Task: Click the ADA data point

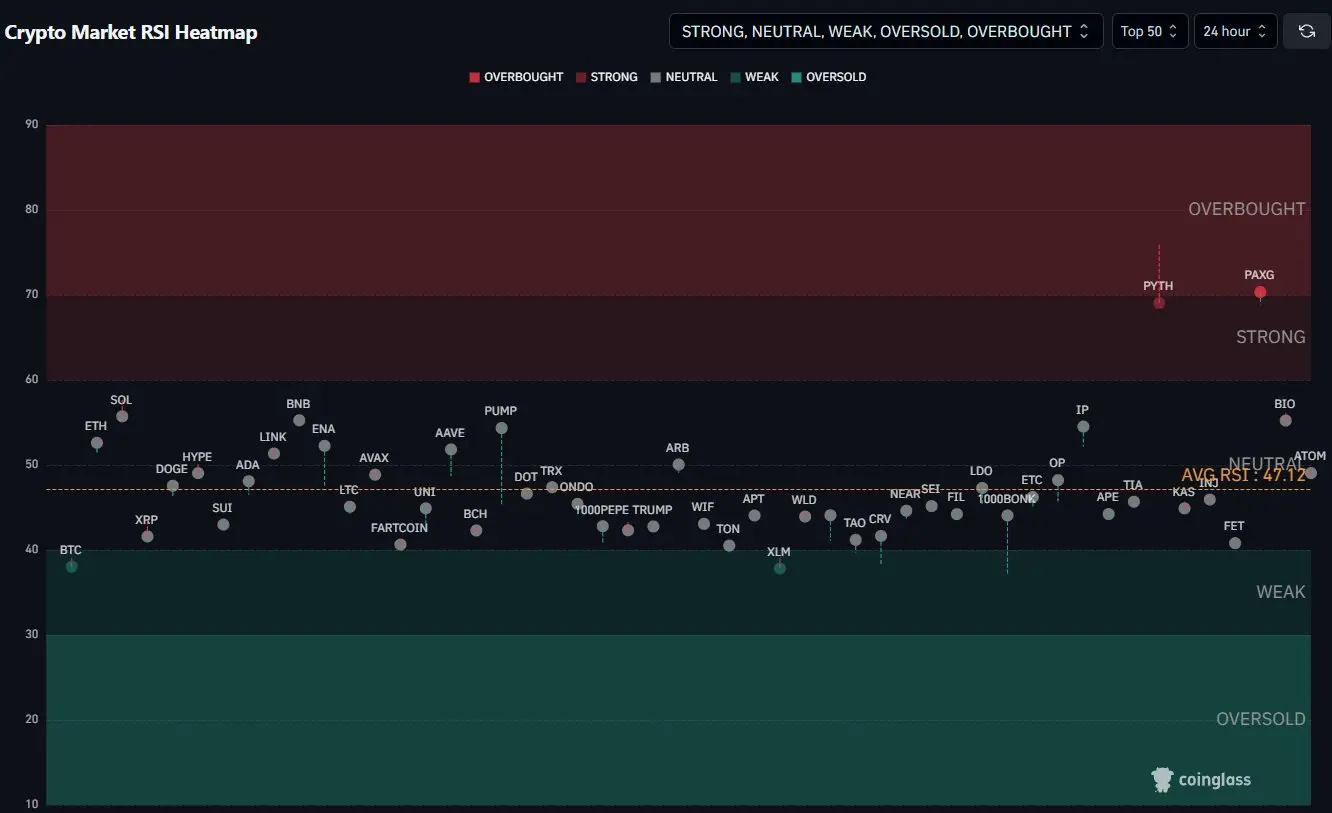Action: click(x=249, y=481)
